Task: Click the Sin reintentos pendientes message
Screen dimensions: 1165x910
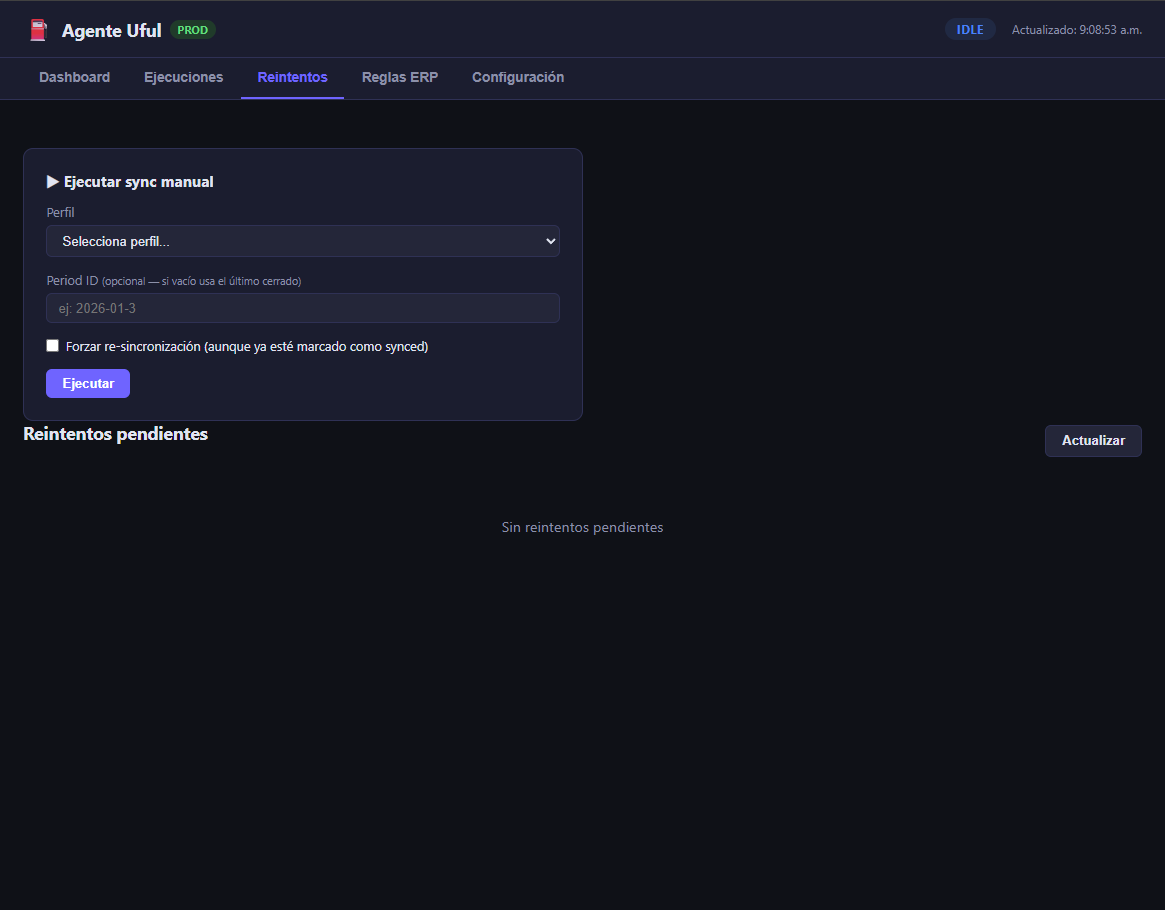Action: click(x=582, y=527)
